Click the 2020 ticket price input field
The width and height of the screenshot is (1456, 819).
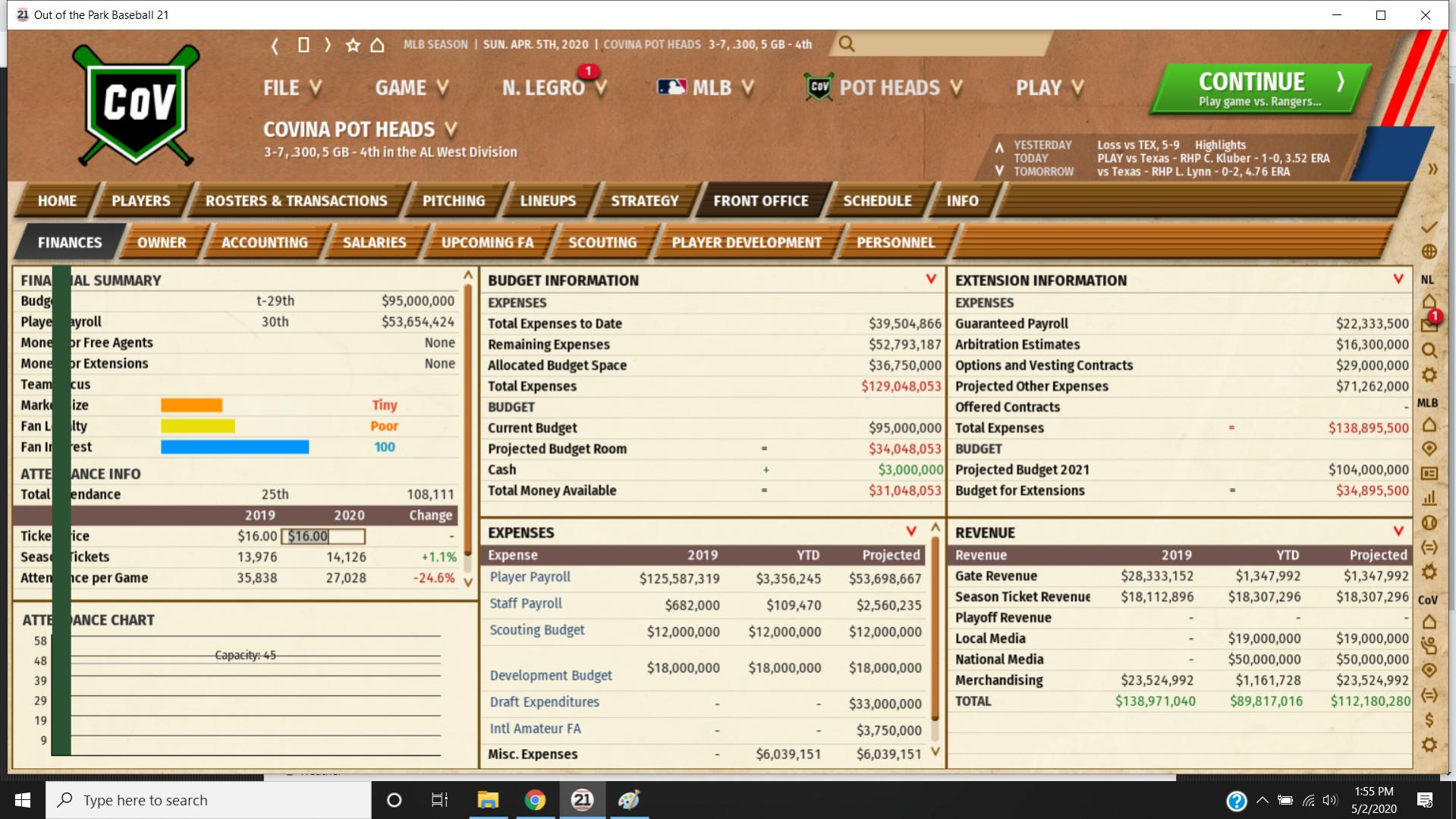tap(323, 537)
